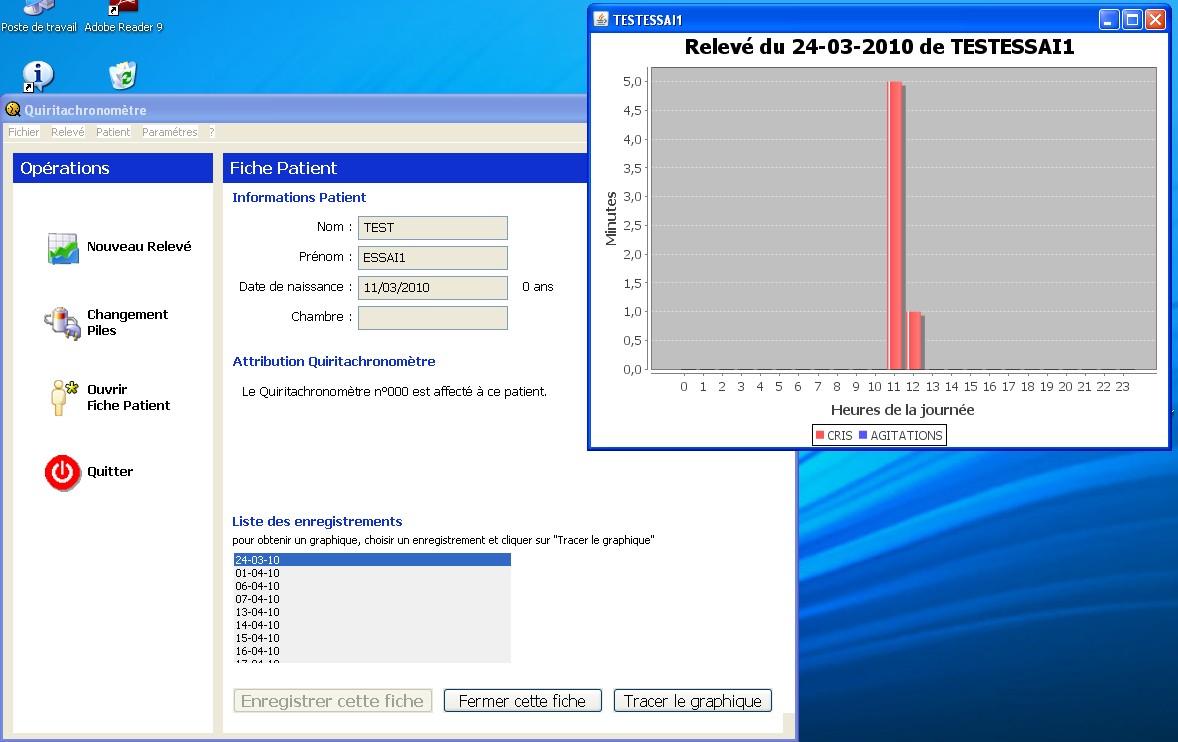Click the Fermer cette fiche button
This screenshot has height=742, width=1178.
(522, 701)
